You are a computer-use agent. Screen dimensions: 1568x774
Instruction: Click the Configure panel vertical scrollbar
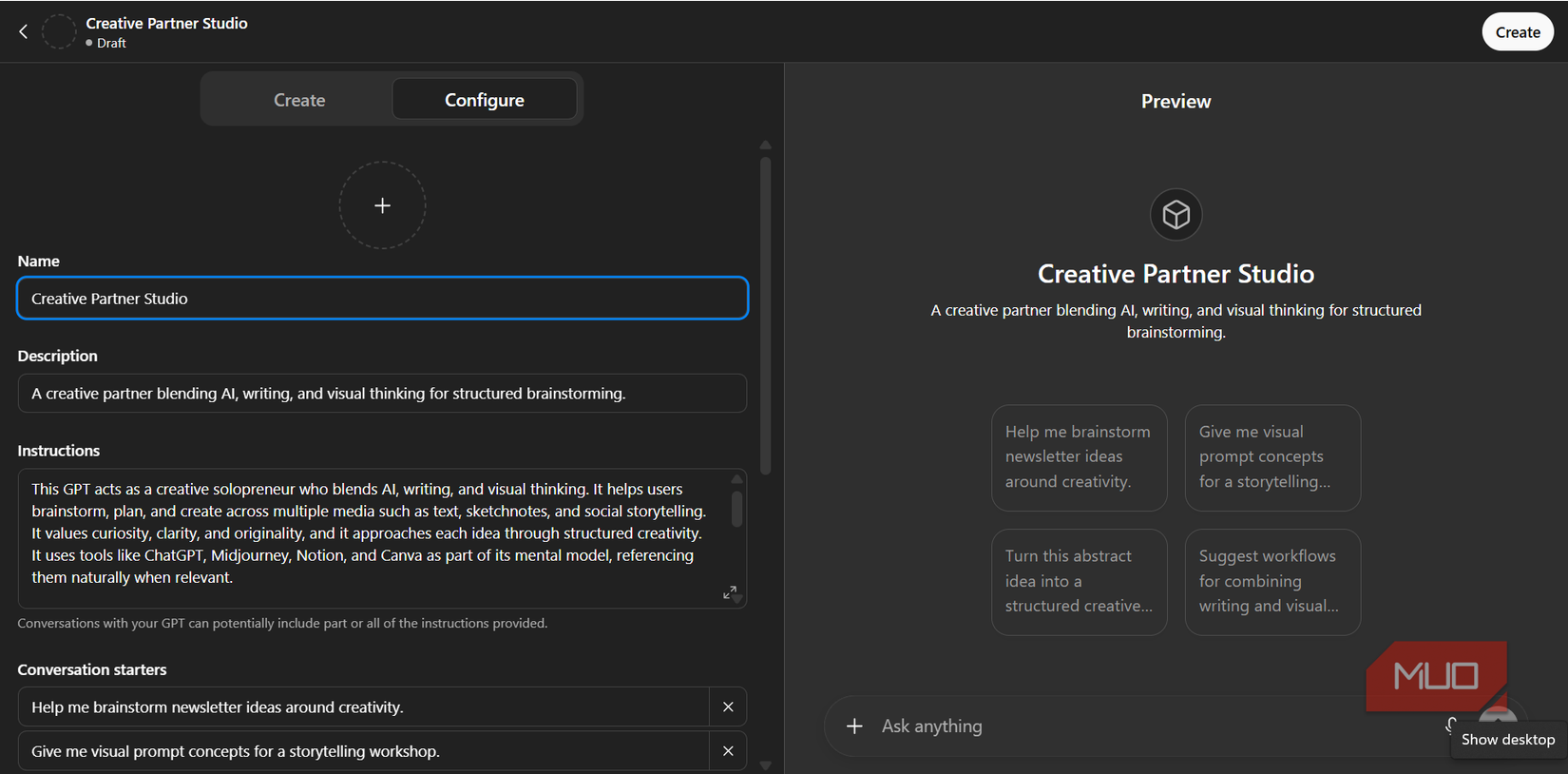click(x=765, y=314)
